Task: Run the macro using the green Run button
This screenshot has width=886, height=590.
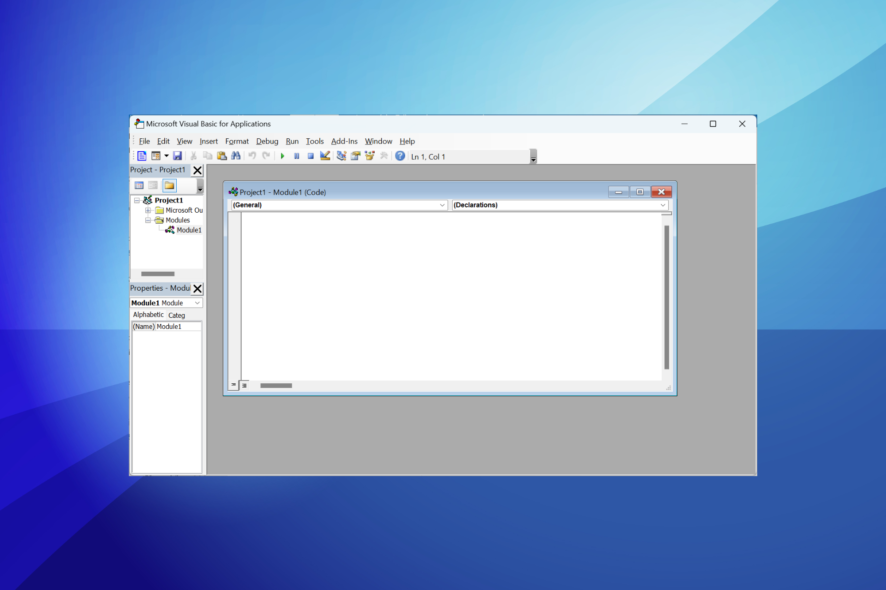Action: (x=283, y=156)
